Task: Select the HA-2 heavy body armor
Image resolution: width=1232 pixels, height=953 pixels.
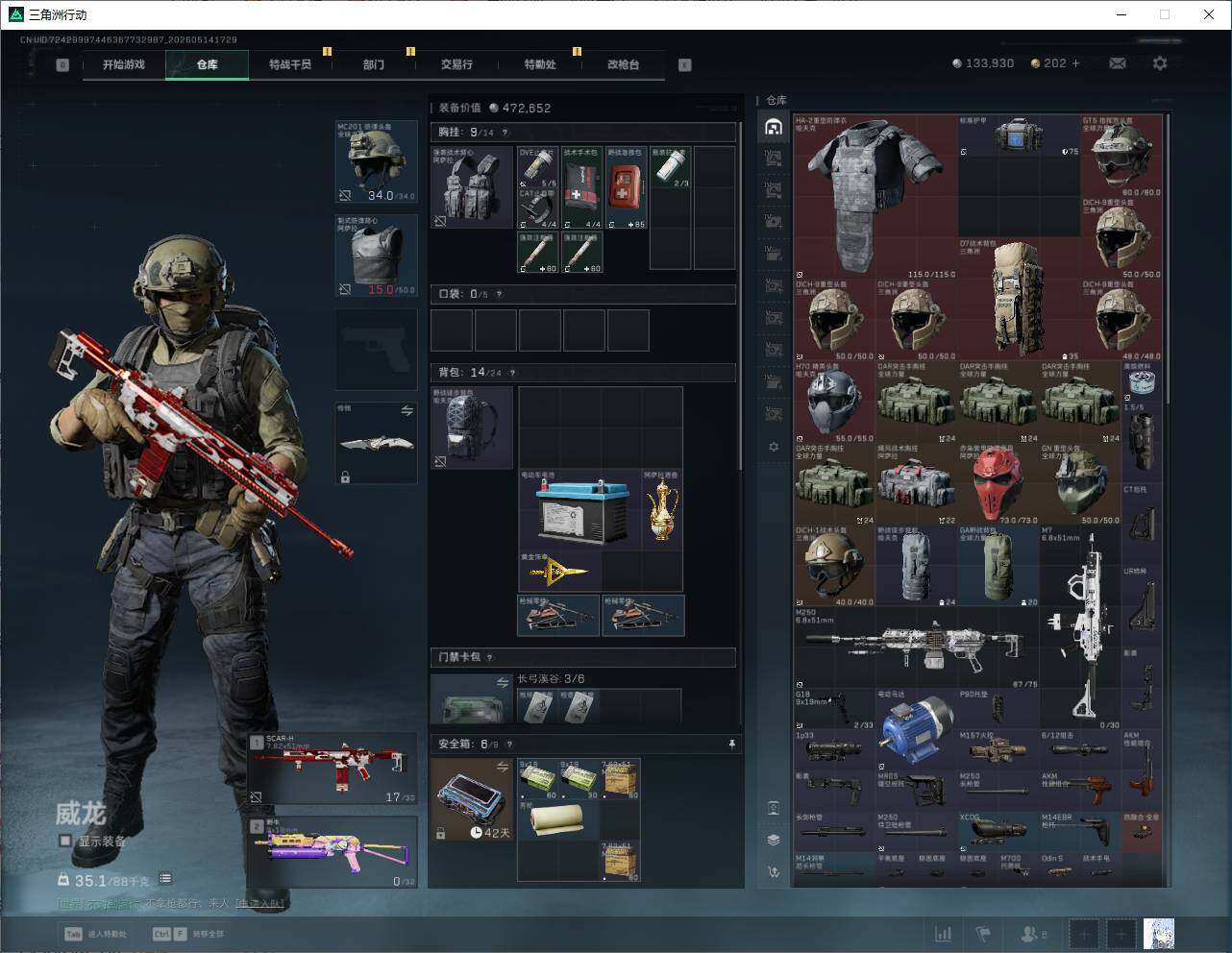Action: (x=876, y=197)
